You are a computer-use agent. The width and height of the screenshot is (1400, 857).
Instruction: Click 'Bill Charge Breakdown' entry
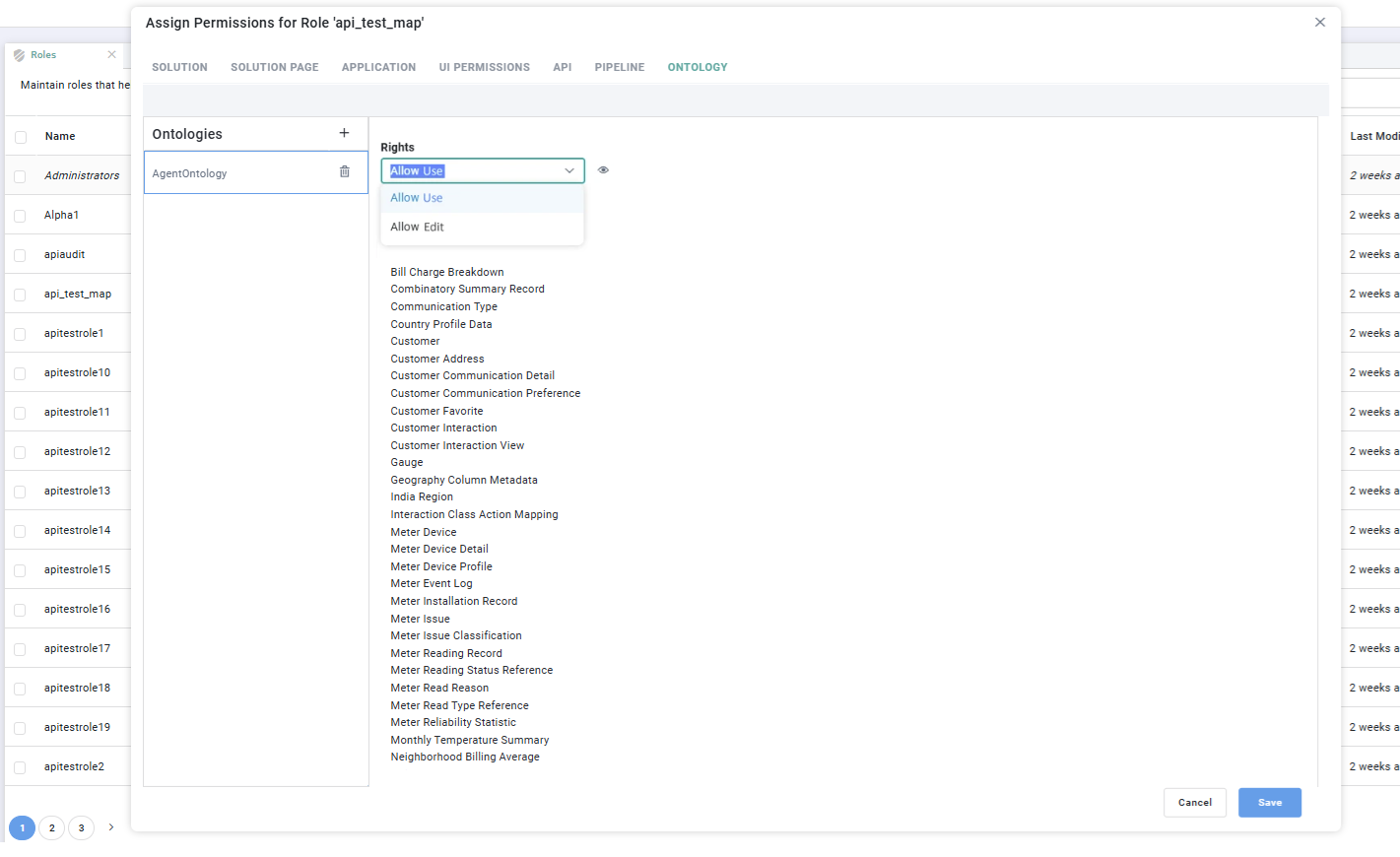pyautogui.click(x=447, y=272)
